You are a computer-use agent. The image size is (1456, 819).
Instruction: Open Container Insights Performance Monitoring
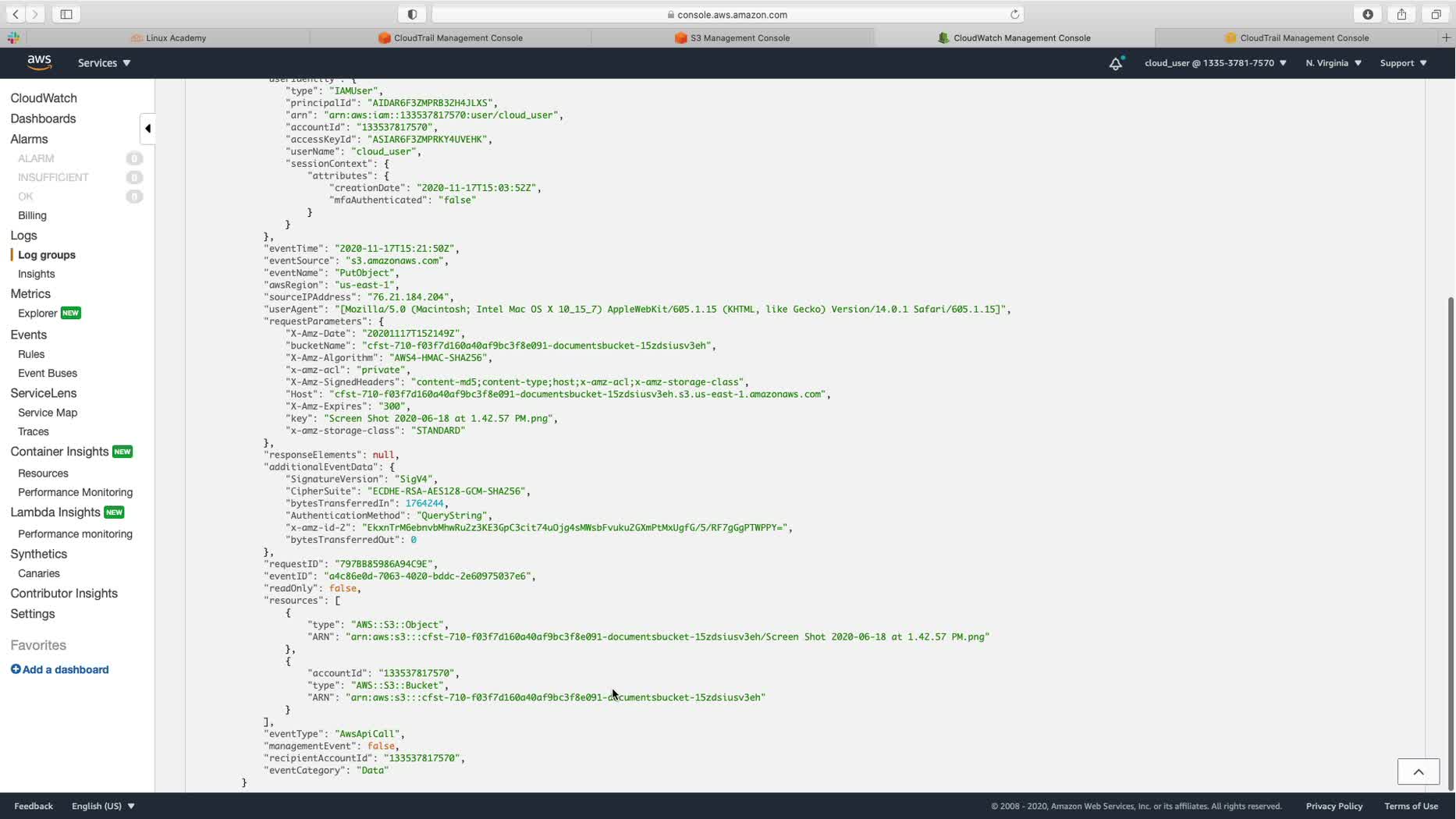point(75,492)
